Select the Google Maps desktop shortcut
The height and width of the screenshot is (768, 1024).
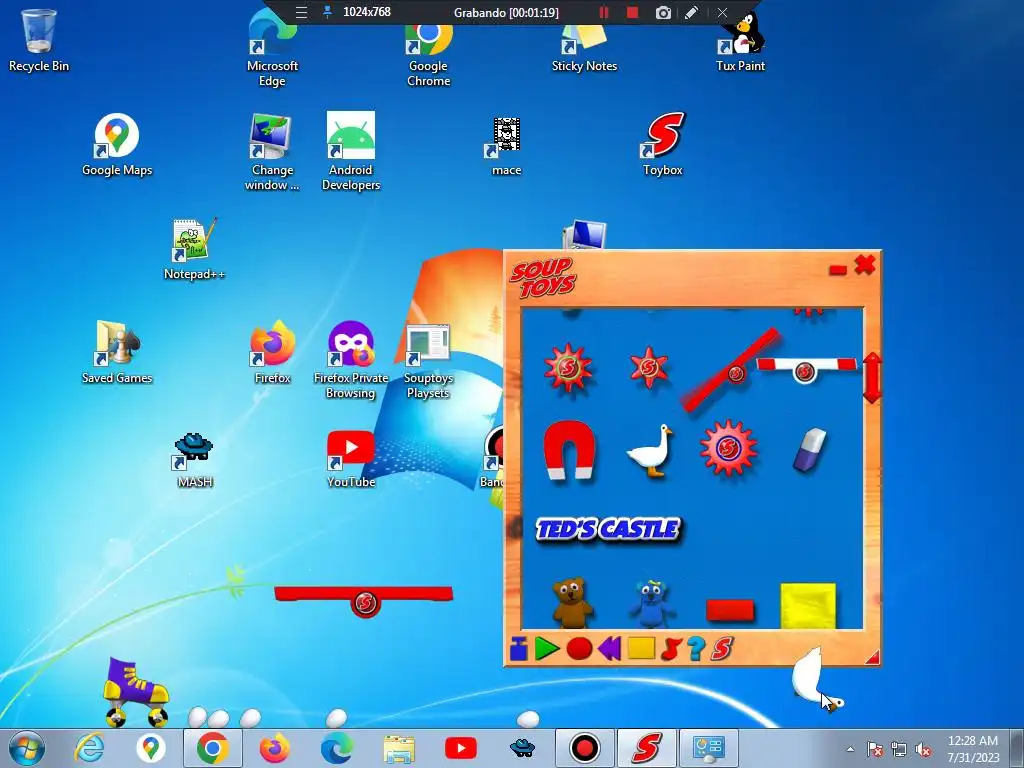[x=117, y=145]
